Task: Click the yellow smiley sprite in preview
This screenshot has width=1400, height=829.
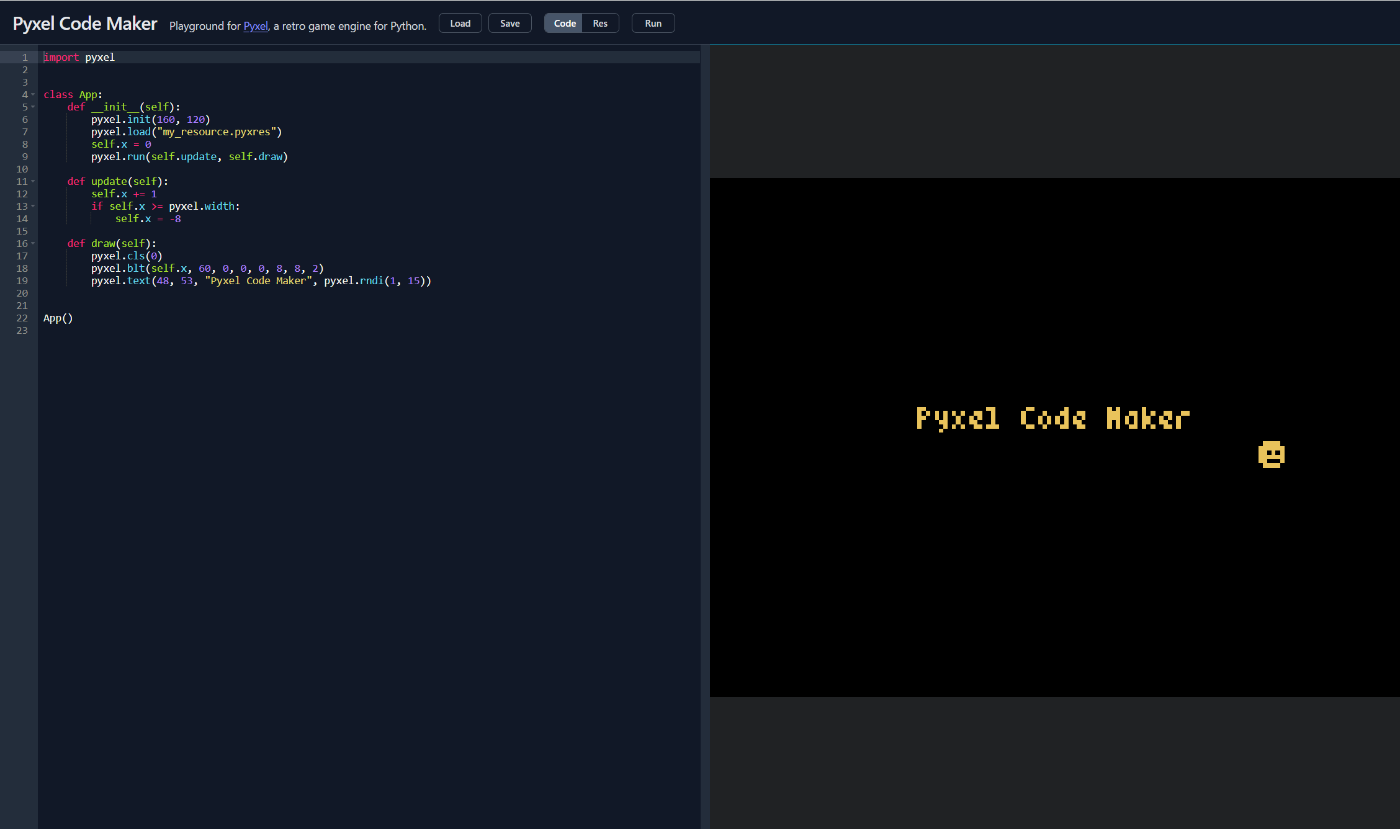Action: click(x=1271, y=454)
